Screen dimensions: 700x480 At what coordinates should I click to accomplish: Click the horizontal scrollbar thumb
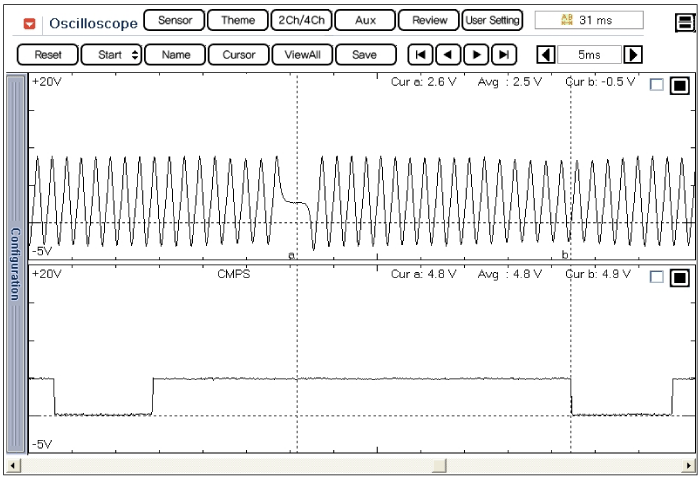(439, 466)
